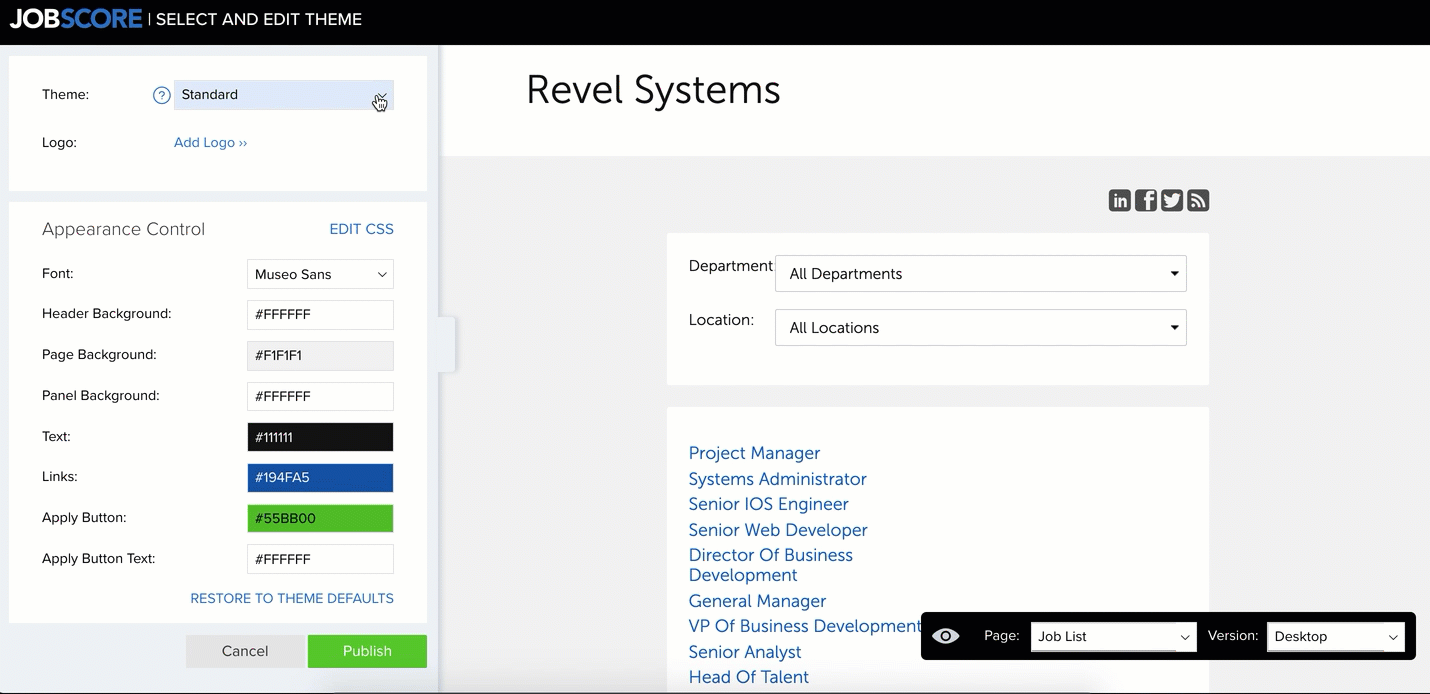This screenshot has width=1430, height=694.
Task: Open the Twitter share icon
Action: point(1172,201)
